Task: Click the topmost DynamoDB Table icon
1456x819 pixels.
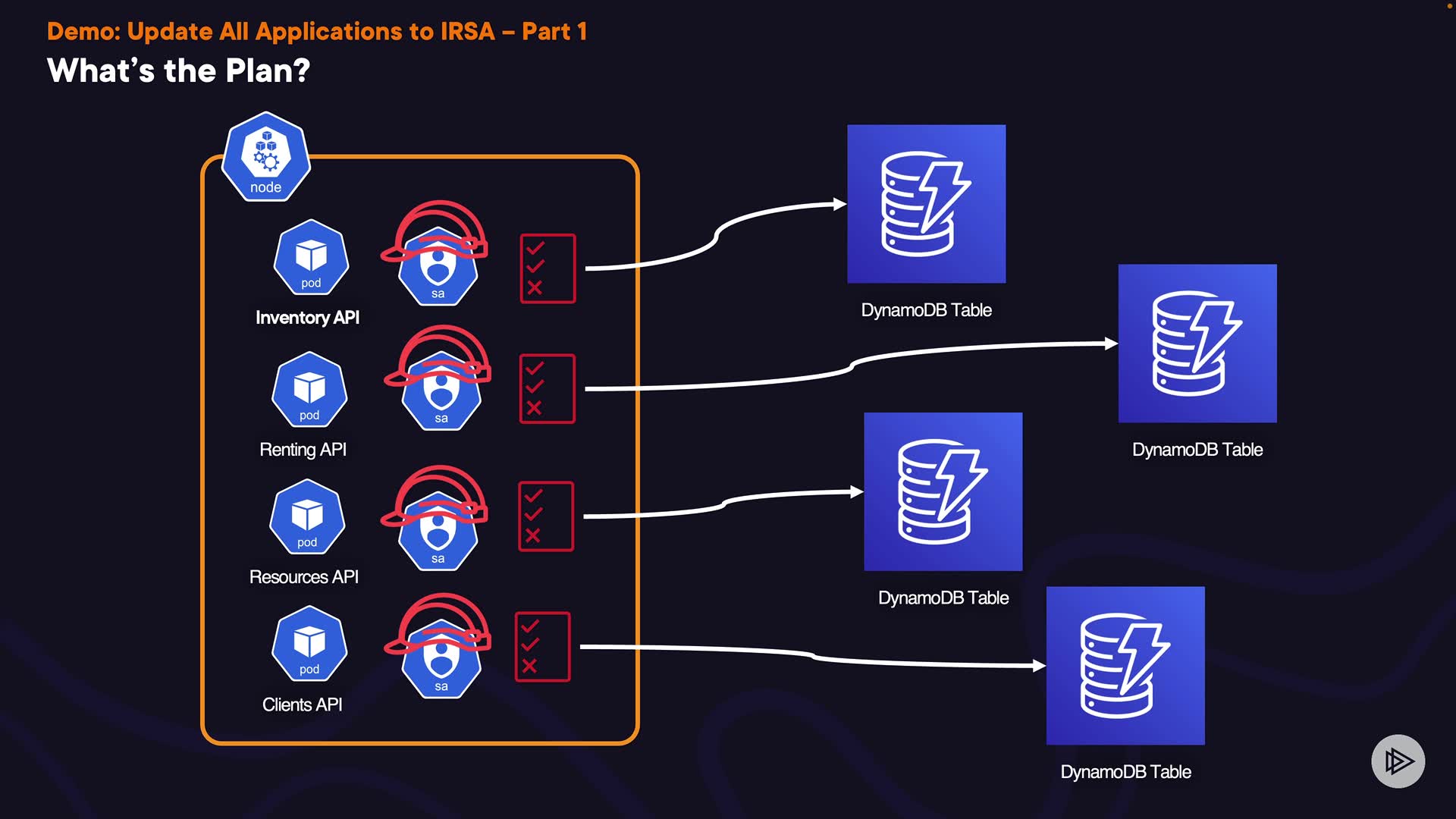Action: (926, 204)
